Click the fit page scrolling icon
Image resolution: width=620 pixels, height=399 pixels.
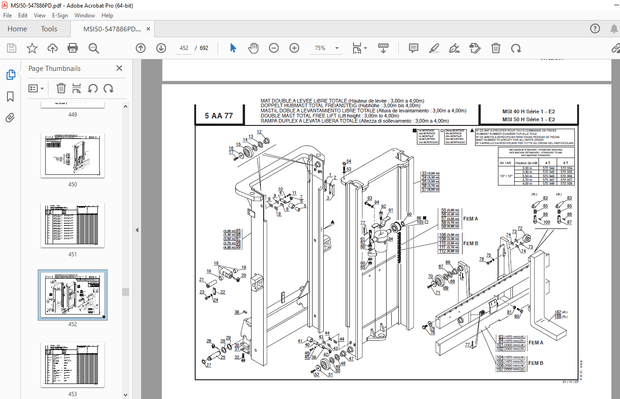pyautogui.click(x=357, y=48)
